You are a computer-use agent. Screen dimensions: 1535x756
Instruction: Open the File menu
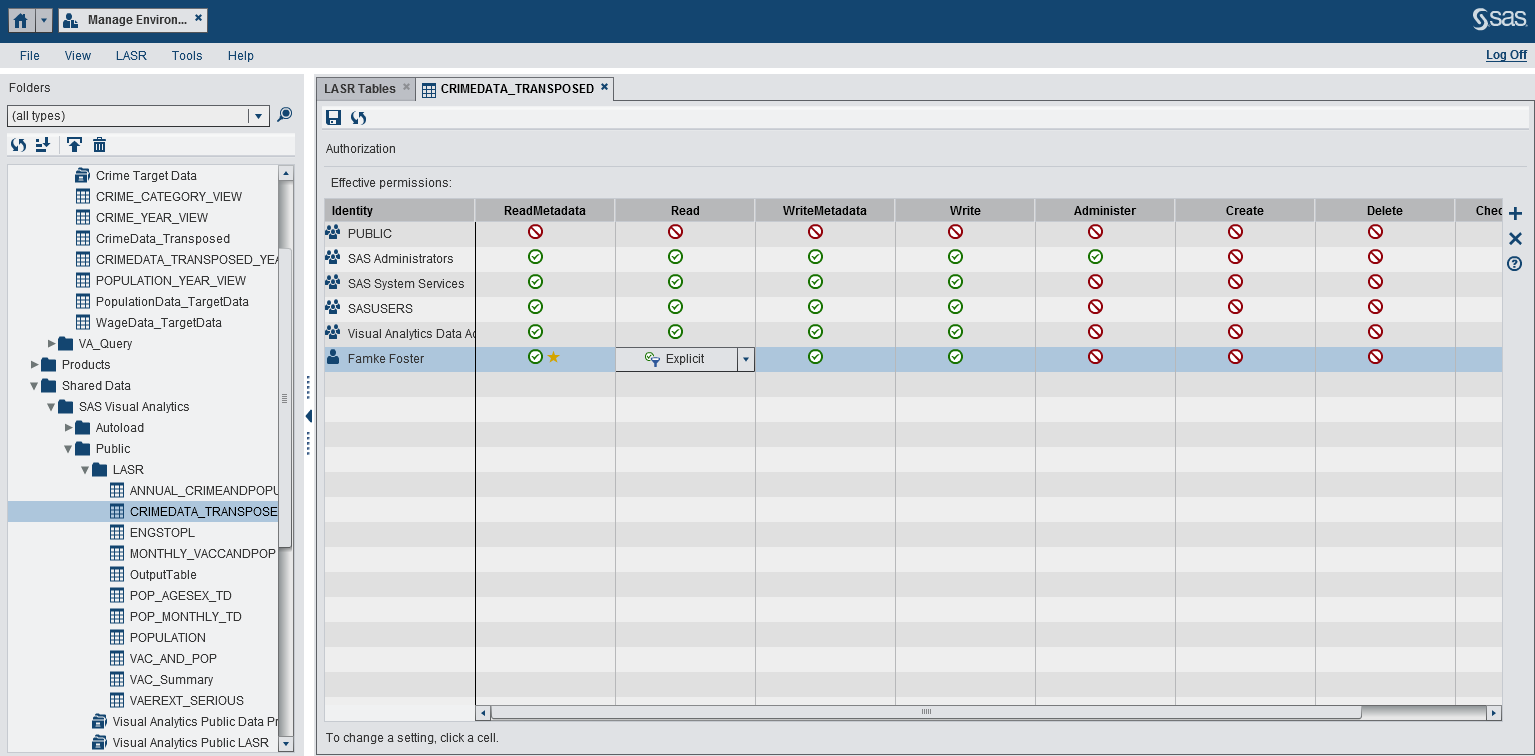pos(30,56)
